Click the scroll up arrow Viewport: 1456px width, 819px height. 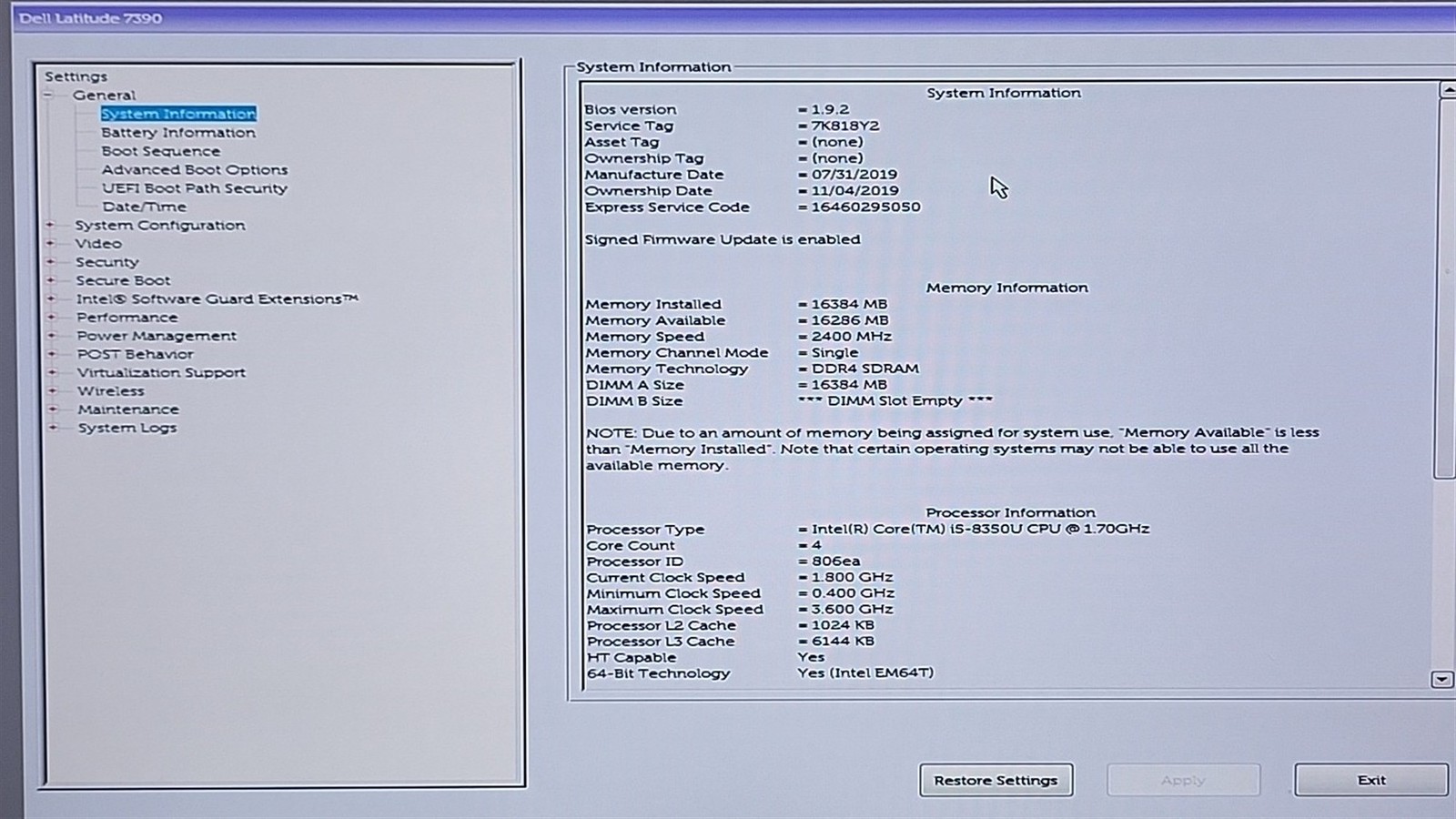pos(1447,89)
